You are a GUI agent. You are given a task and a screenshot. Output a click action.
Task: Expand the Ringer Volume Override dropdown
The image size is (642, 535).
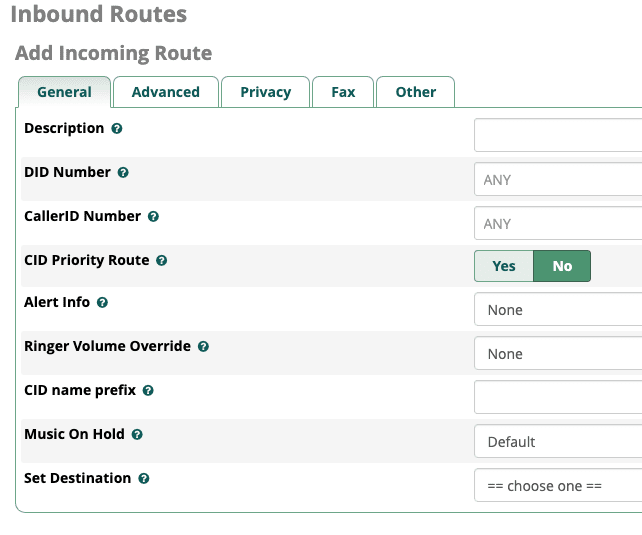558,354
